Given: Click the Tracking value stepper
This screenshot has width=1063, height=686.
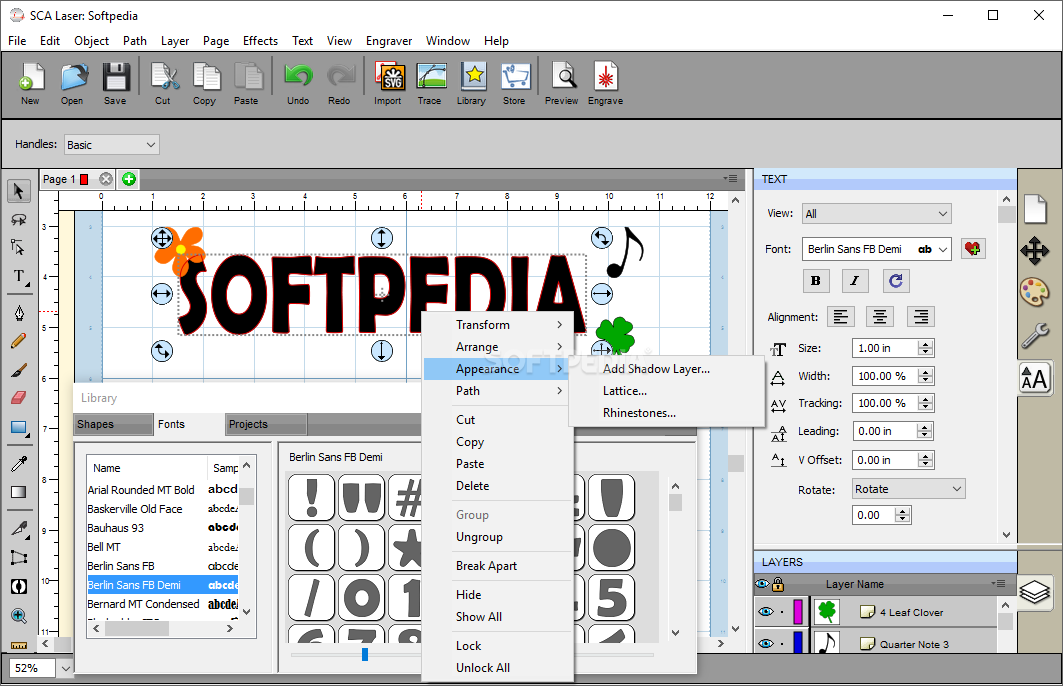Looking at the screenshot, I should pos(925,403).
